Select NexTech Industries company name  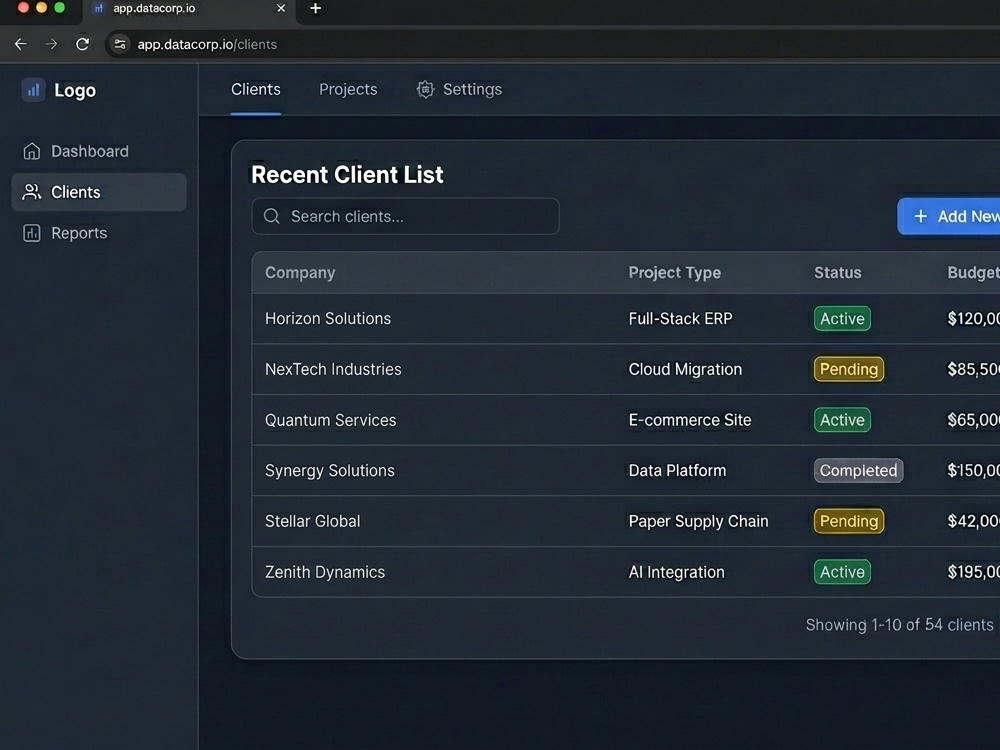pyautogui.click(x=333, y=369)
